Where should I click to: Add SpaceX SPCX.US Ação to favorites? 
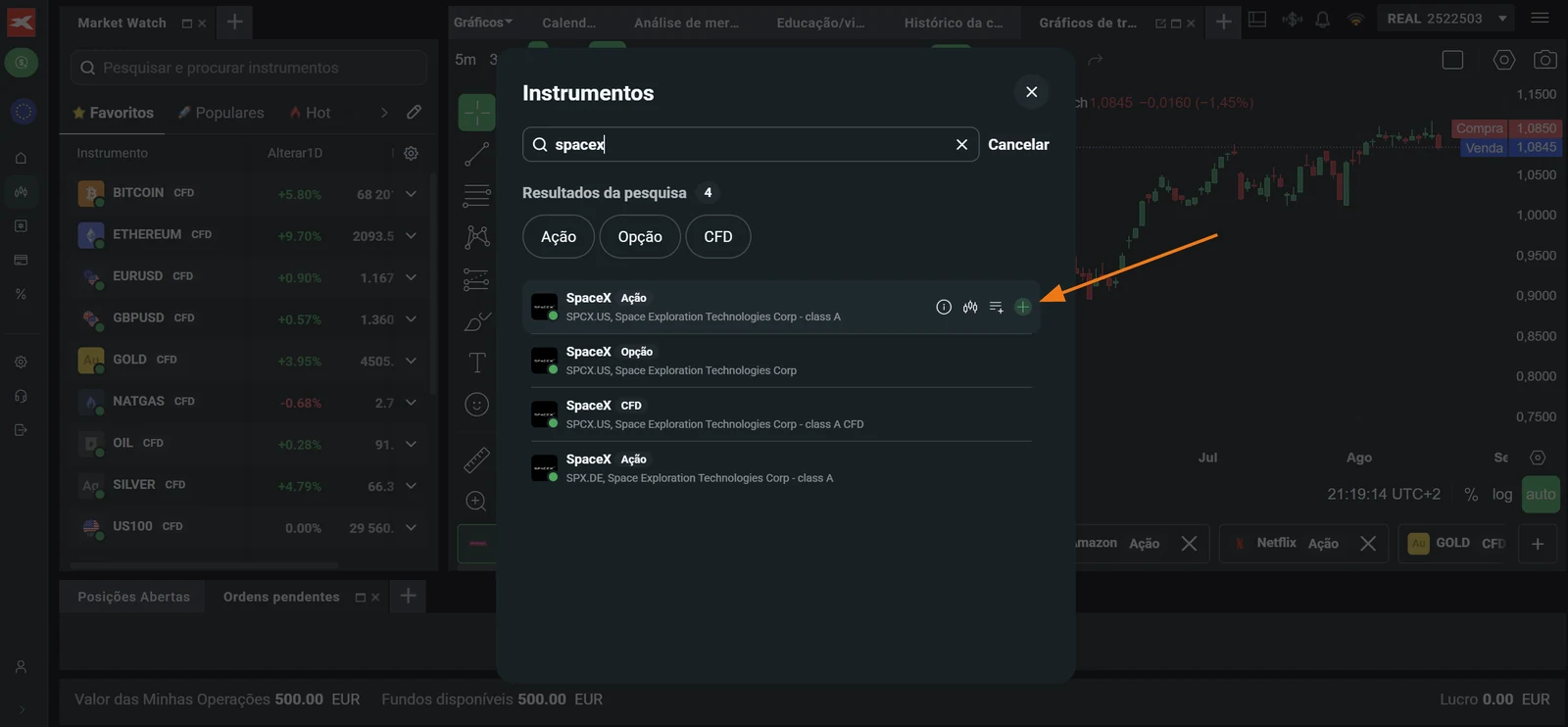(1022, 307)
